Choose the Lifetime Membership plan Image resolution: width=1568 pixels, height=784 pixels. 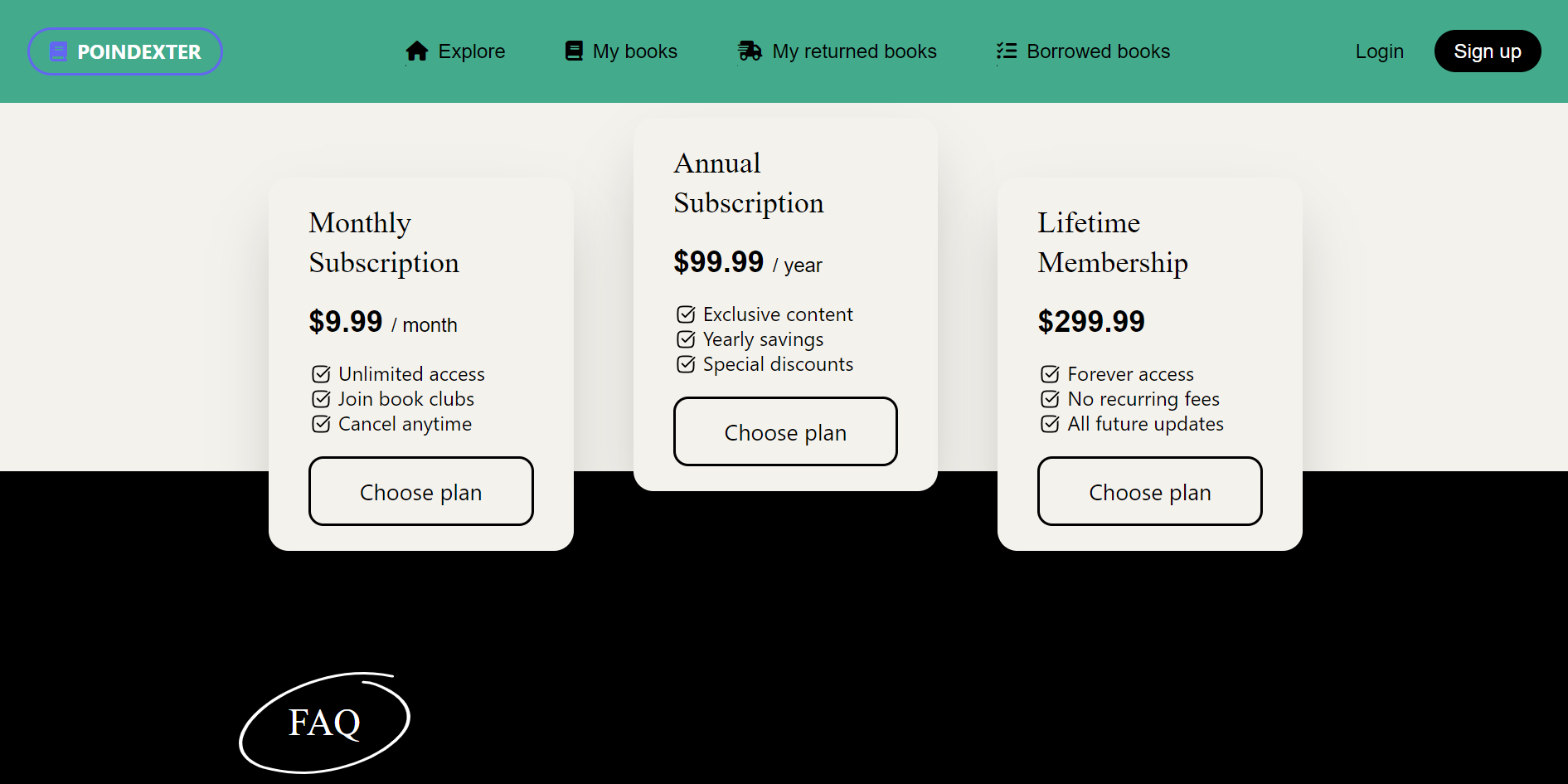click(1149, 491)
